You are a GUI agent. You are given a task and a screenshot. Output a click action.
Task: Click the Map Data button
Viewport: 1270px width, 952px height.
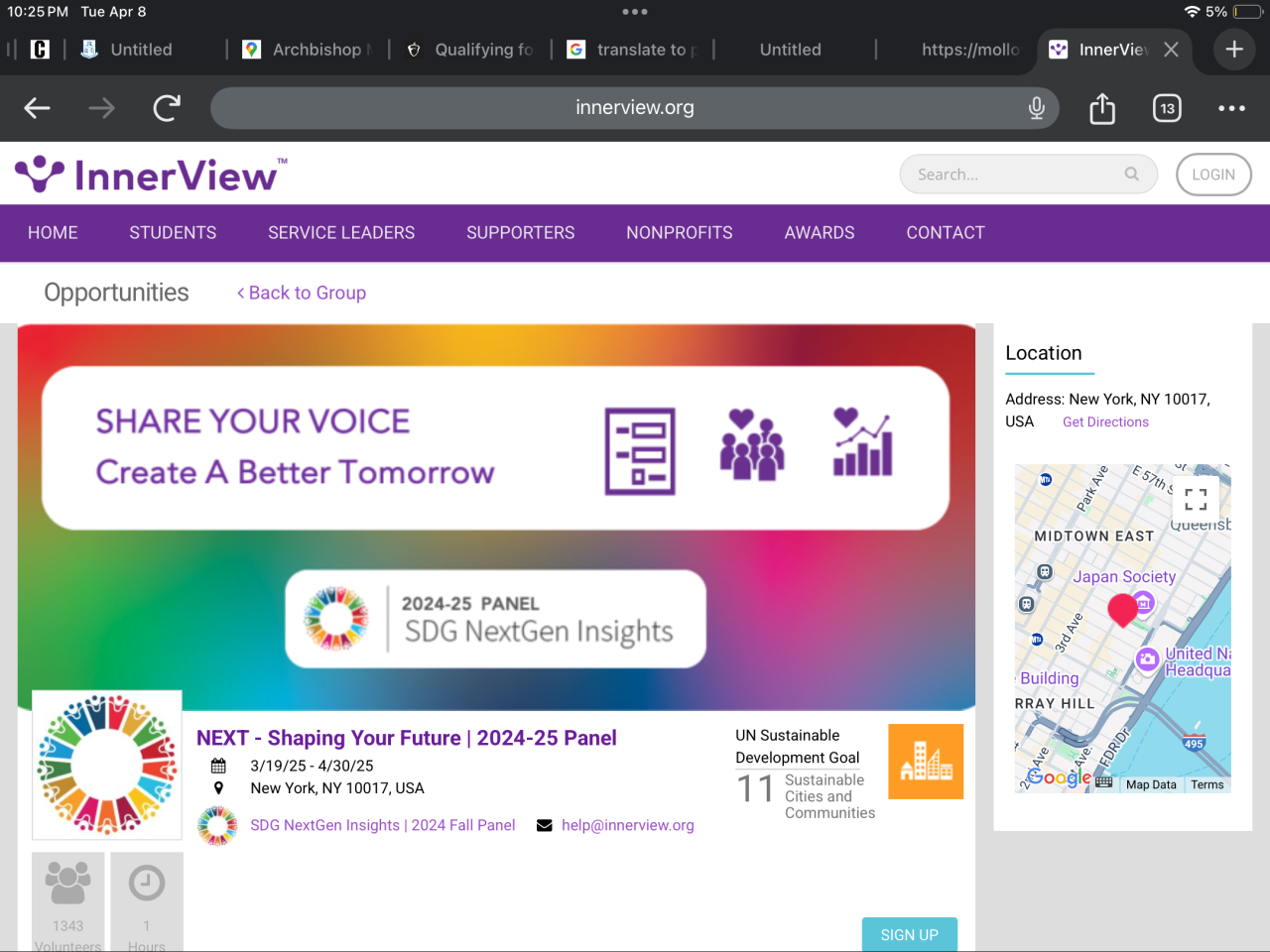(1151, 784)
